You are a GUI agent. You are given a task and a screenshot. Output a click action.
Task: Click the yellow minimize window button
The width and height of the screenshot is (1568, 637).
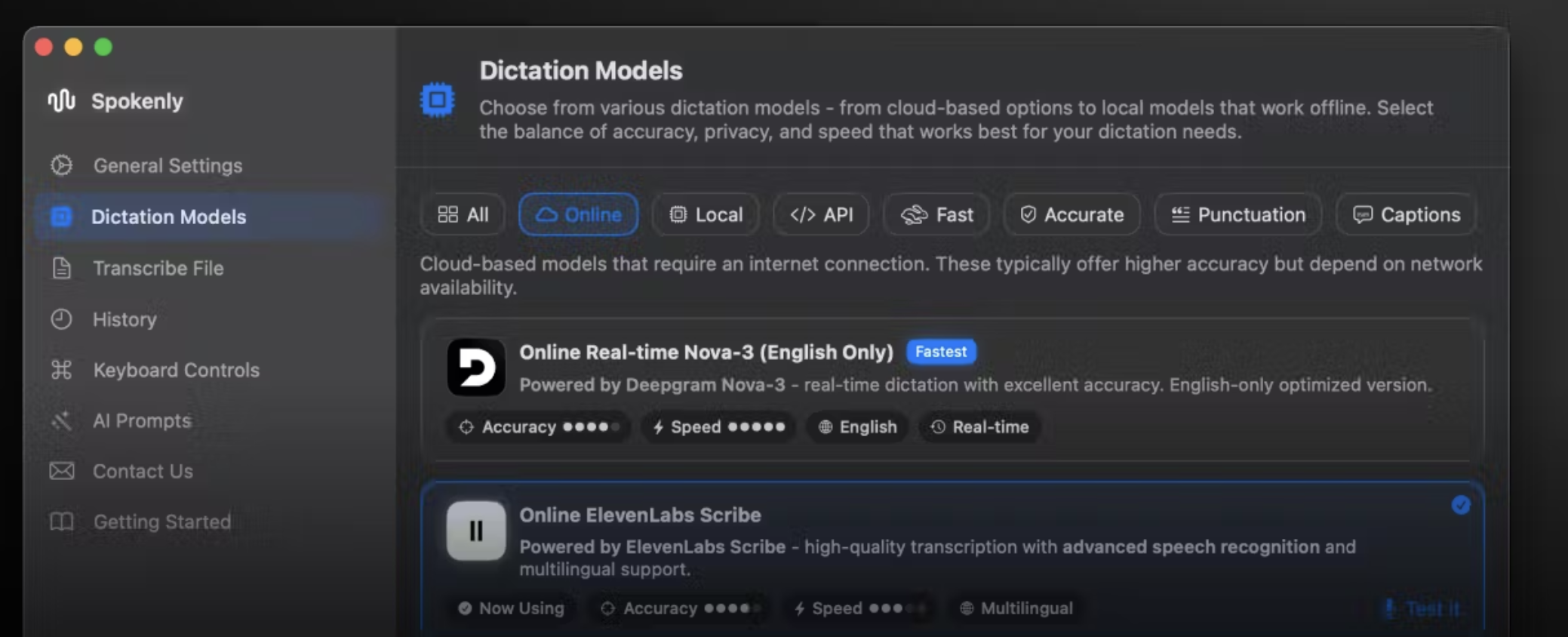coord(73,47)
